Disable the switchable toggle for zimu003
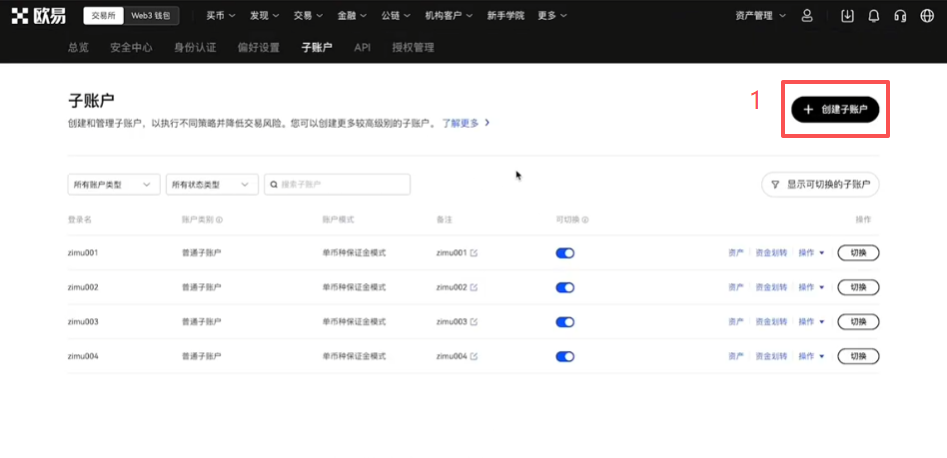Screen dimensions: 947x458 (x=565, y=322)
